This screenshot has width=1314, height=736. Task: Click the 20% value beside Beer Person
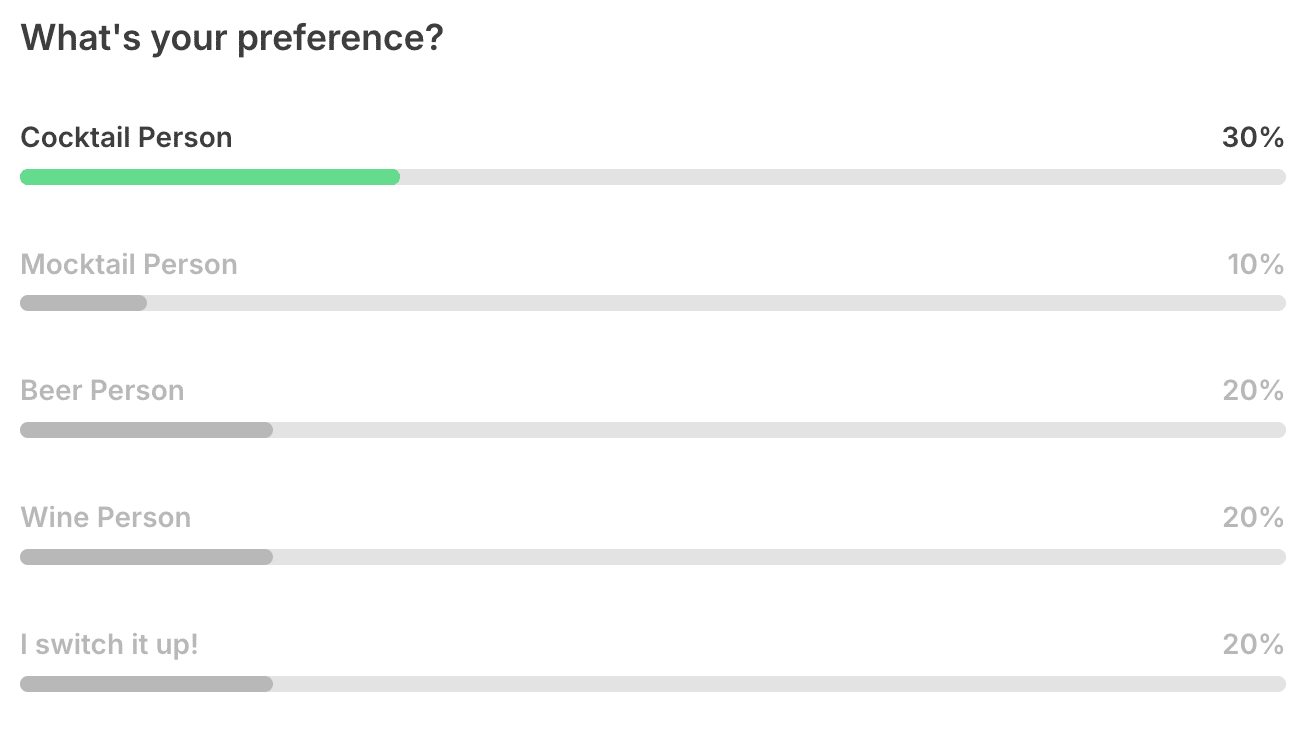[x=1253, y=391]
